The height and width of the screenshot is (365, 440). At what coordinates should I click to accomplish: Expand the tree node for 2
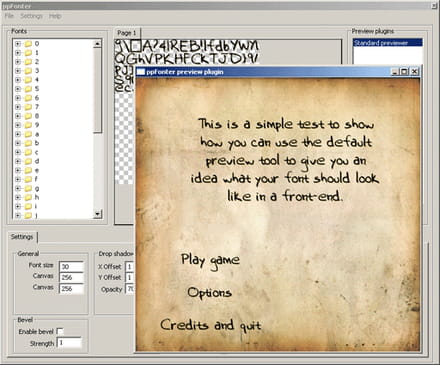tap(18, 62)
